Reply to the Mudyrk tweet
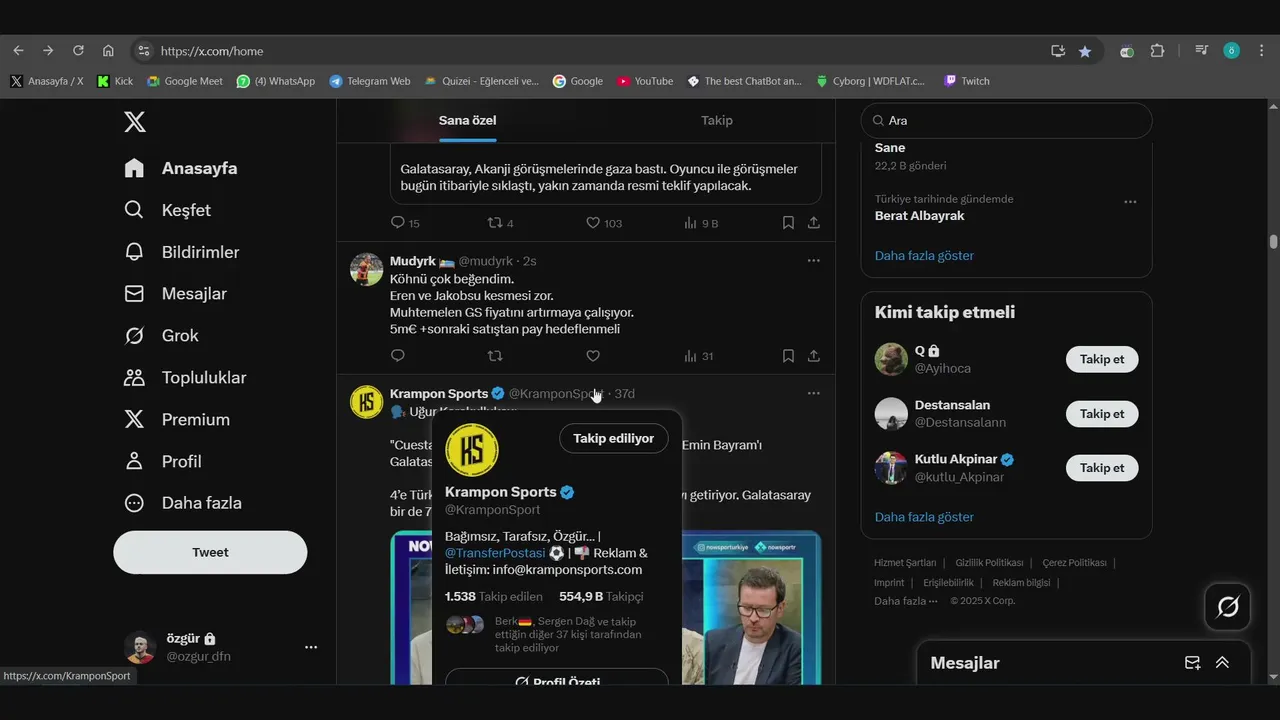1280x720 pixels. (x=397, y=356)
